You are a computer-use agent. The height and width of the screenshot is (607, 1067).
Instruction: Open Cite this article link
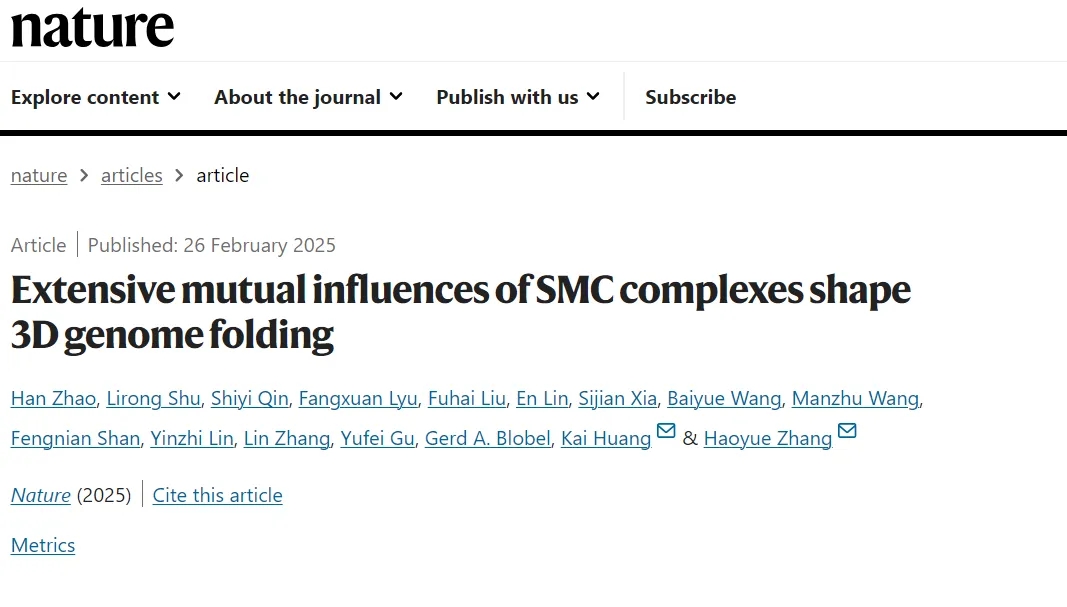tap(217, 495)
